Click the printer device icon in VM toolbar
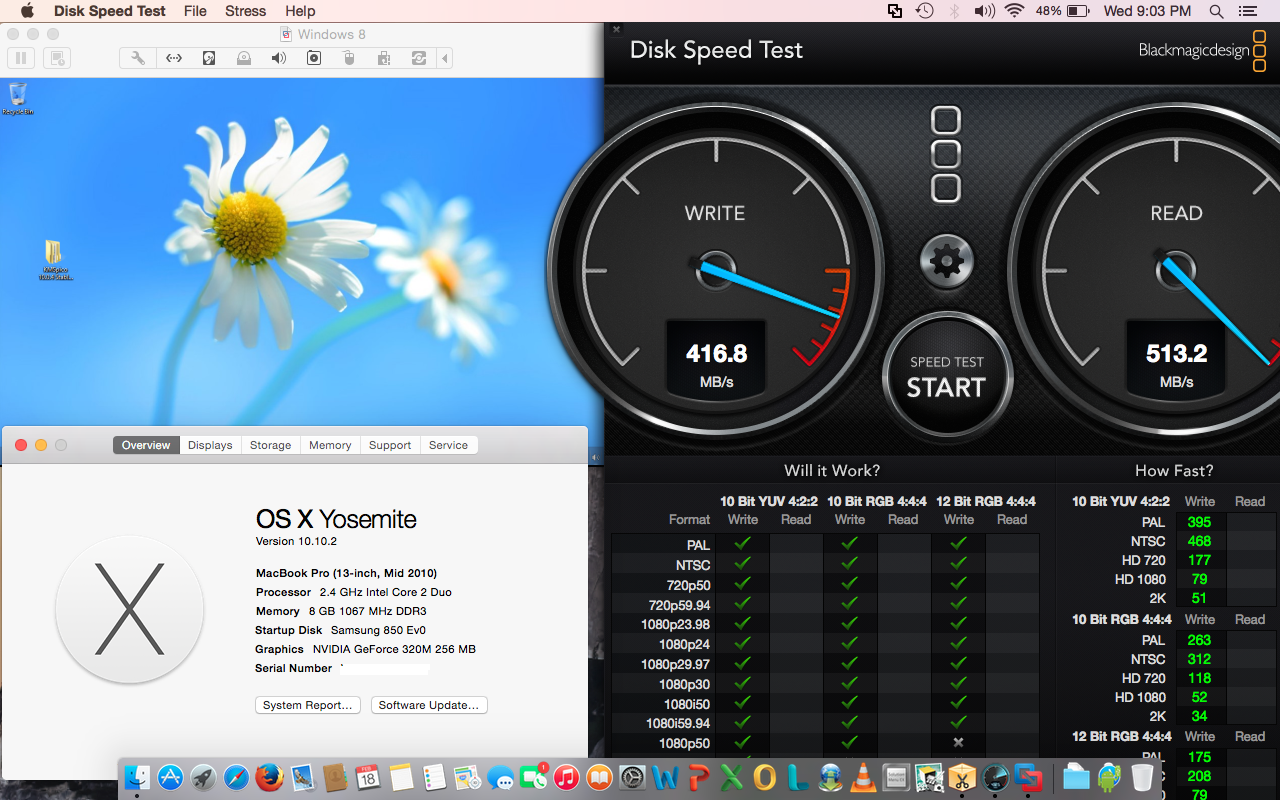This screenshot has height=800, width=1280. click(384, 58)
